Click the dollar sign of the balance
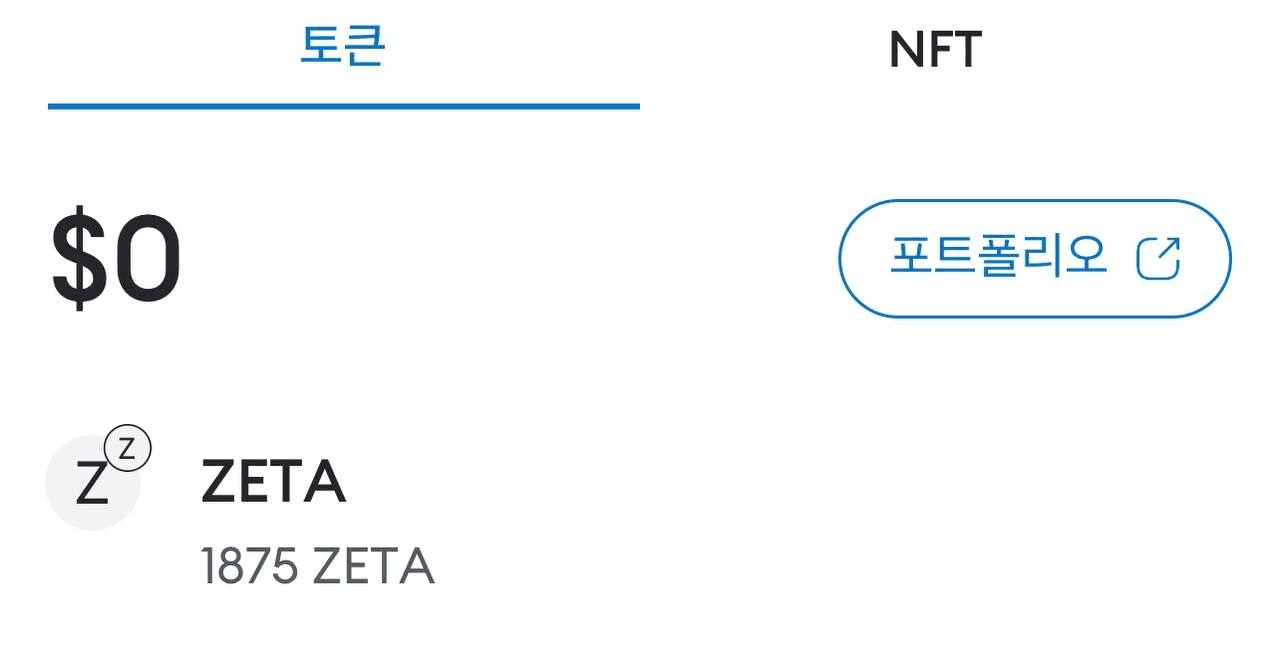Screen dimensions: 1280x653 (x=79, y=260)
